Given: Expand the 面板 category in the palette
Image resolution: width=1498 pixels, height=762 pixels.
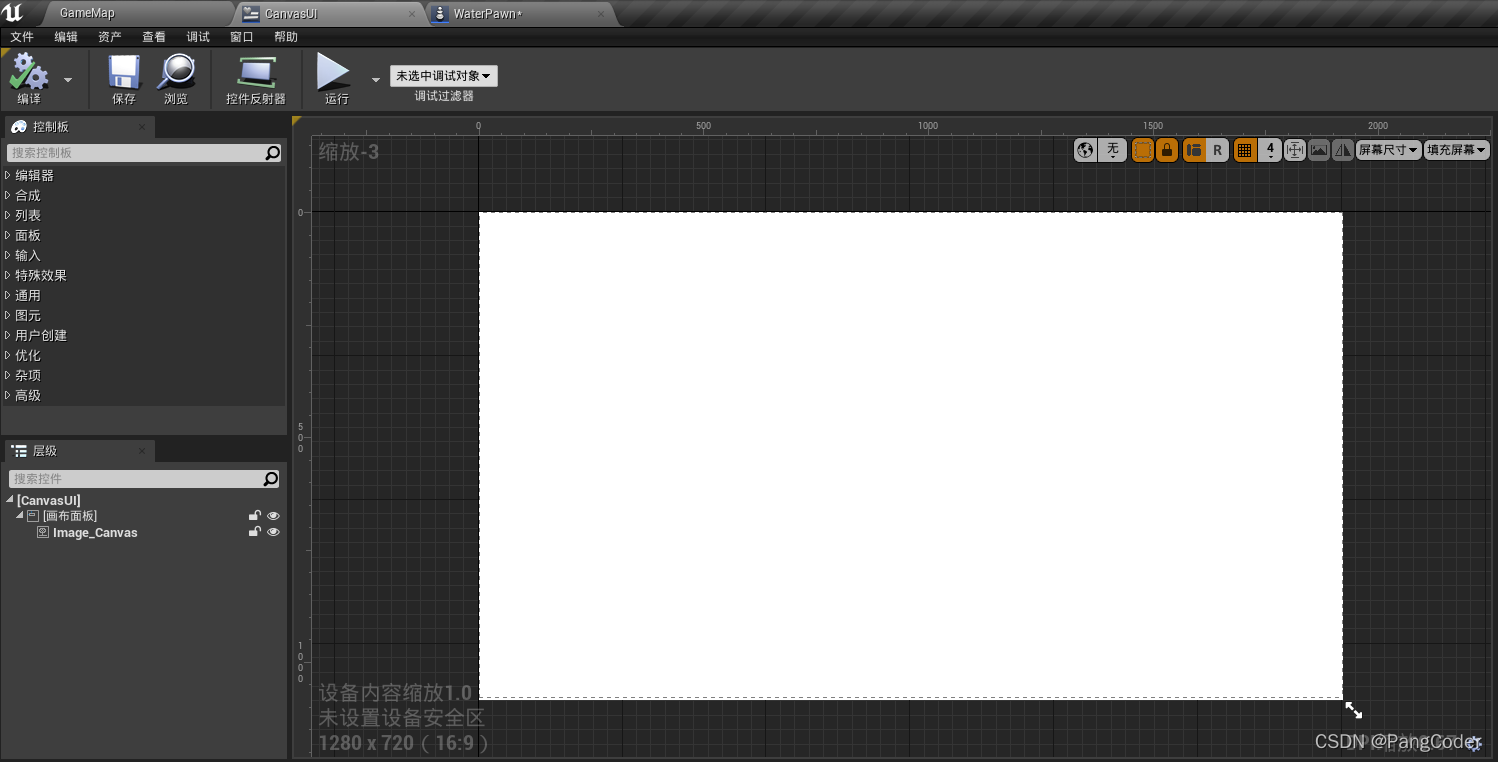Looking at the screenshot, I should 26,235.
